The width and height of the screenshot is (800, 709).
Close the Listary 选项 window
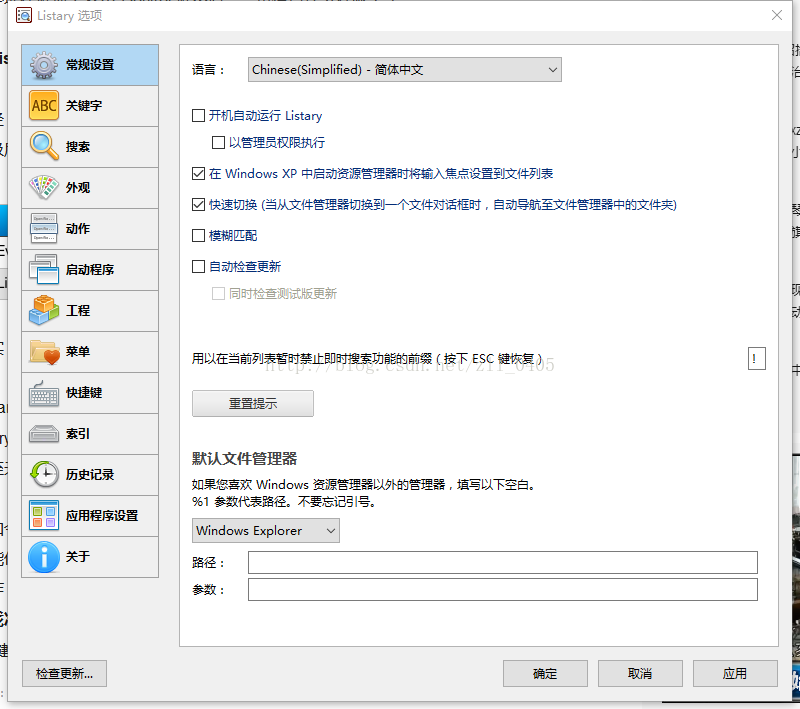(777, 15)
